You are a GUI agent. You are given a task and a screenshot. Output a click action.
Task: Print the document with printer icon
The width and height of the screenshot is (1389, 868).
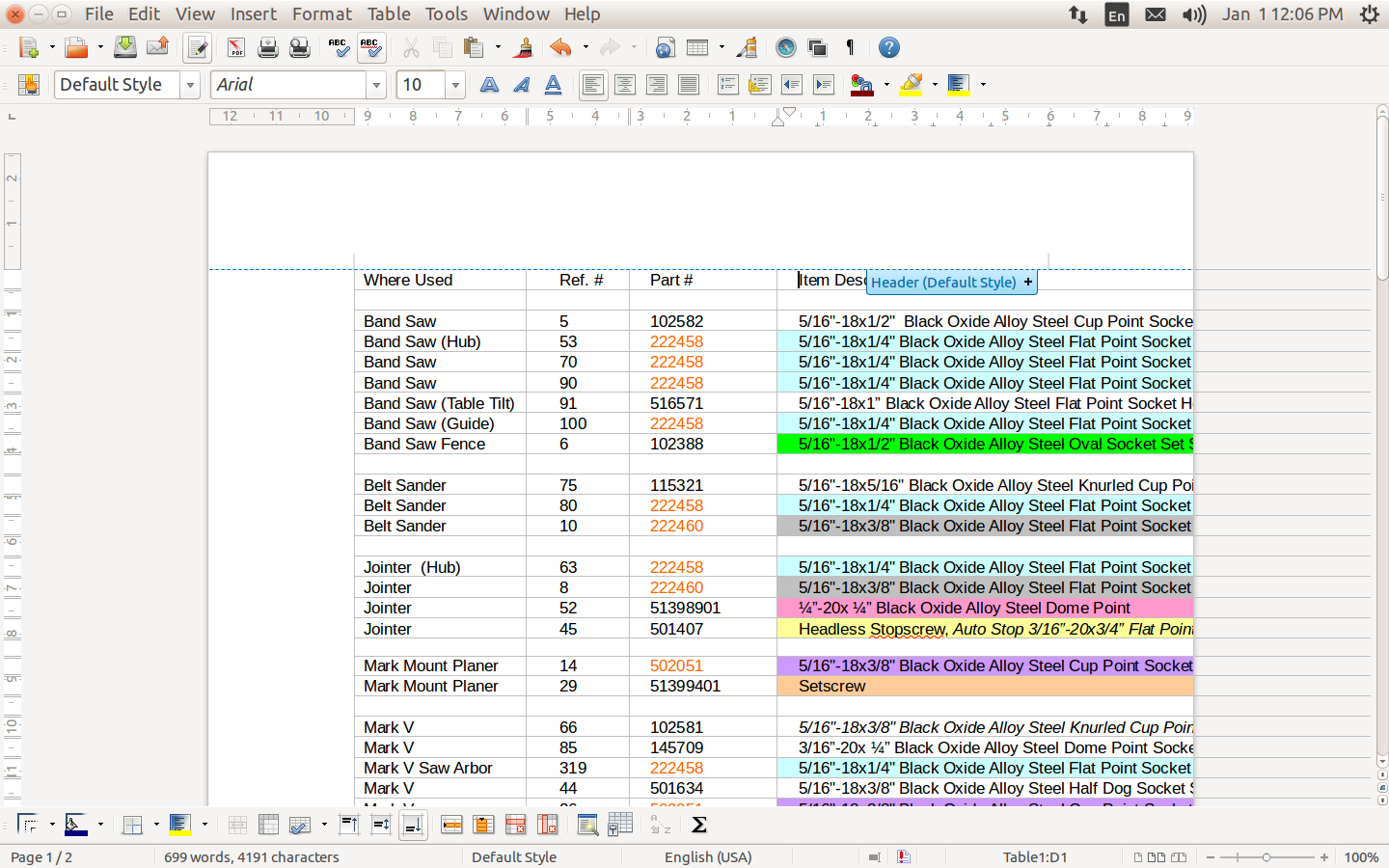268,47
